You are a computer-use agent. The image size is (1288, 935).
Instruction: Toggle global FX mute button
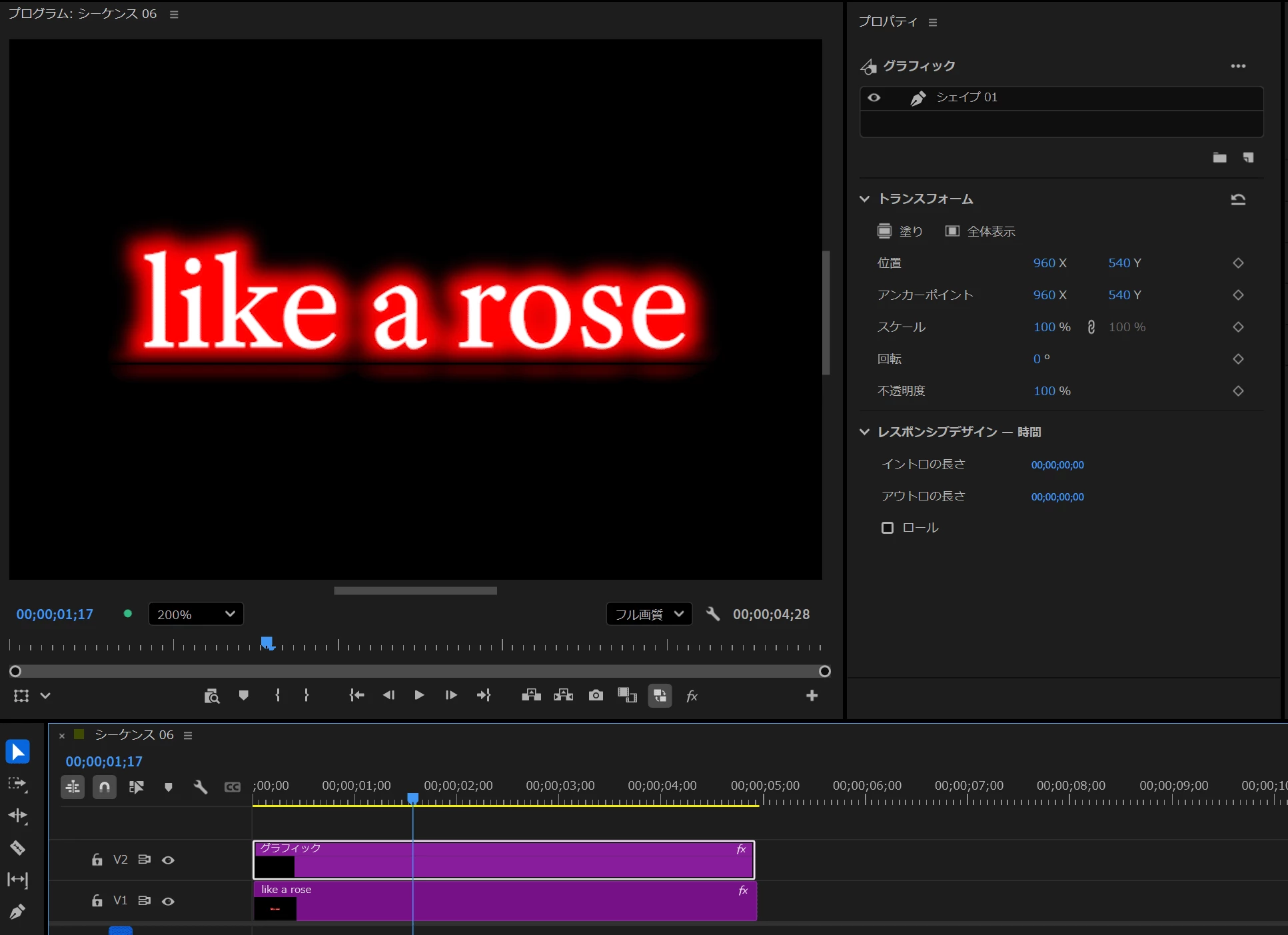692,696
